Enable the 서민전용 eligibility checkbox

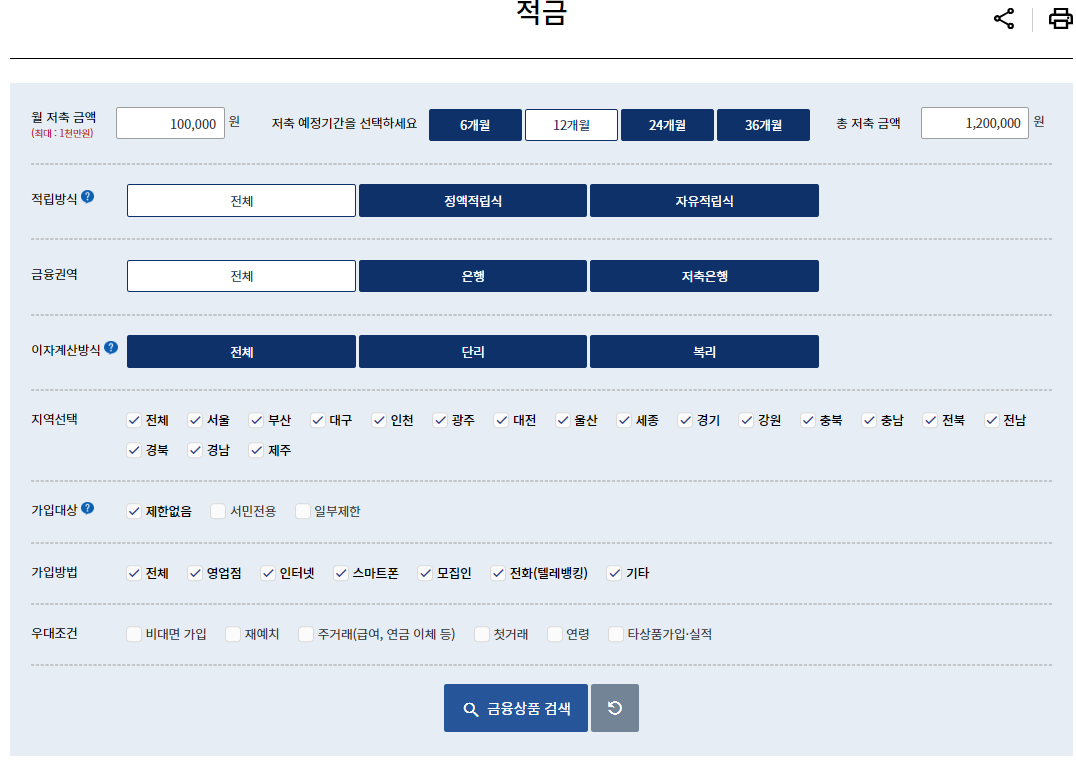216,510
